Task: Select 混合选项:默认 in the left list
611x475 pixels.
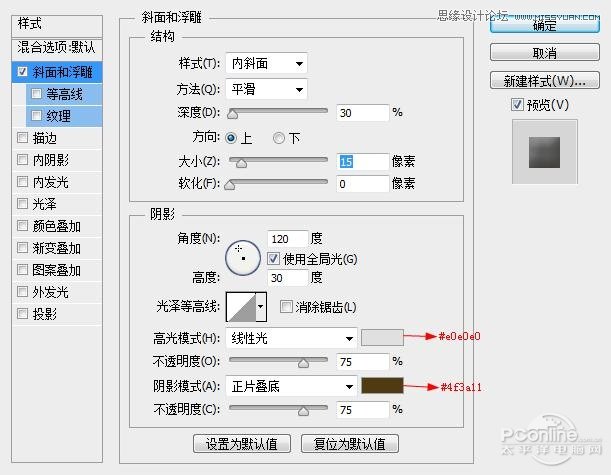Action: 56,48
